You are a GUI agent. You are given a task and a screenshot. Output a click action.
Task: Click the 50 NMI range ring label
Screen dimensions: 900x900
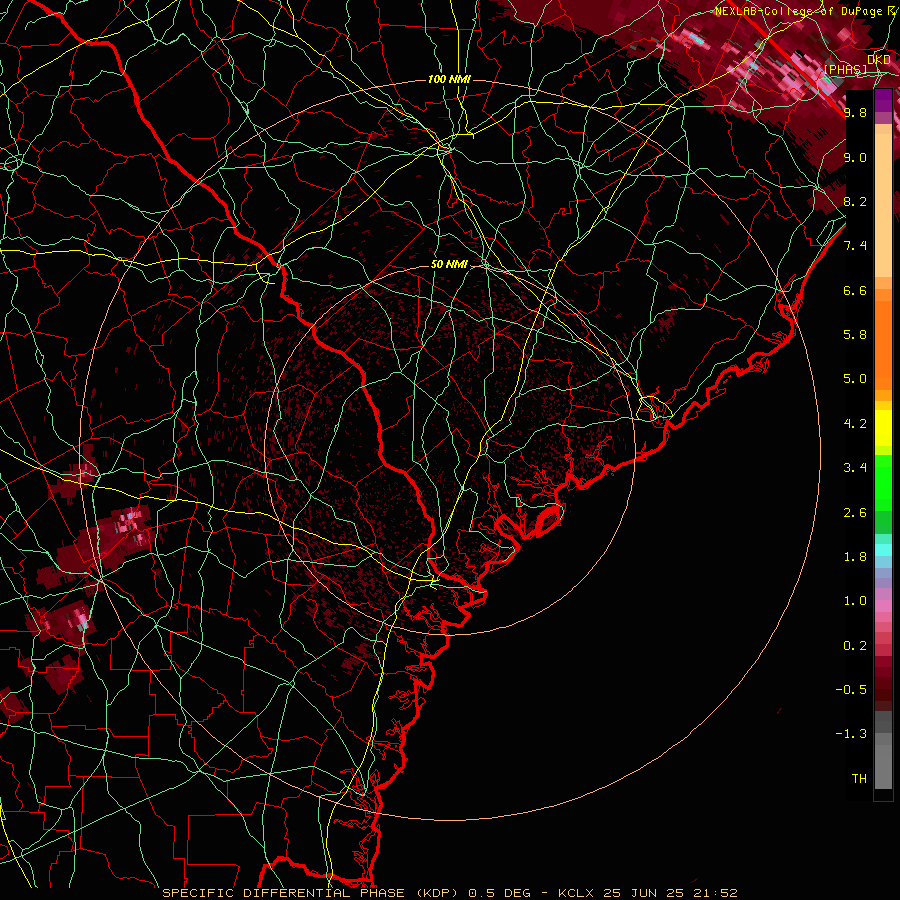[449, 264]
